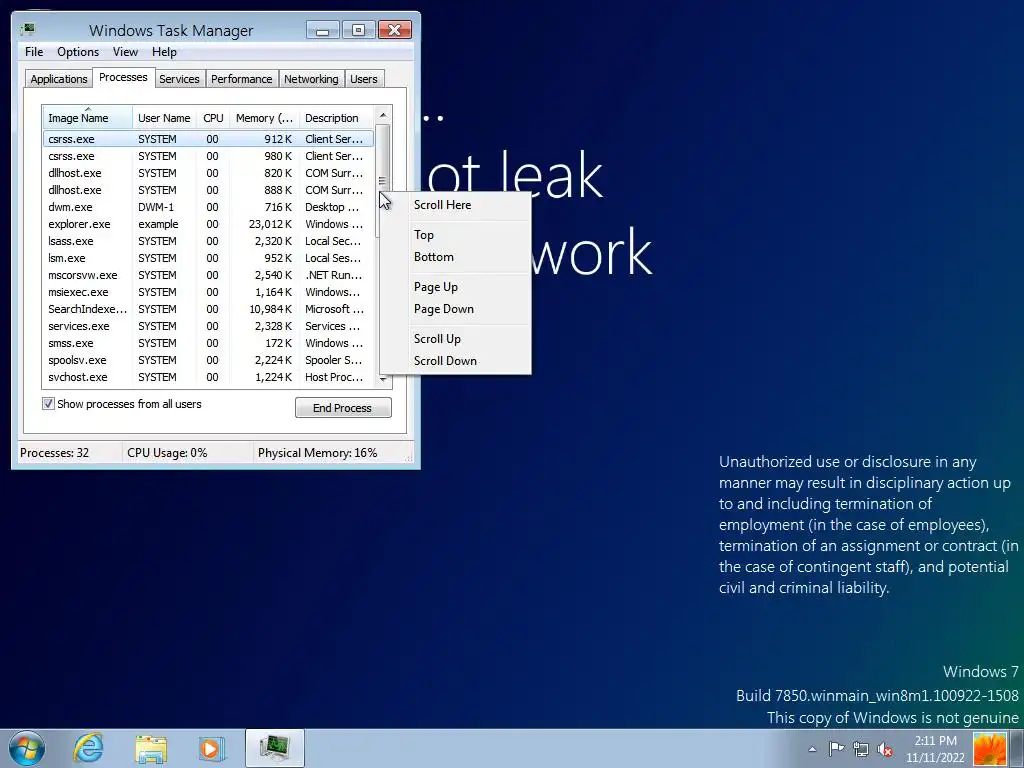Open the File menu

pyautogui.click(x=34, y=52)
